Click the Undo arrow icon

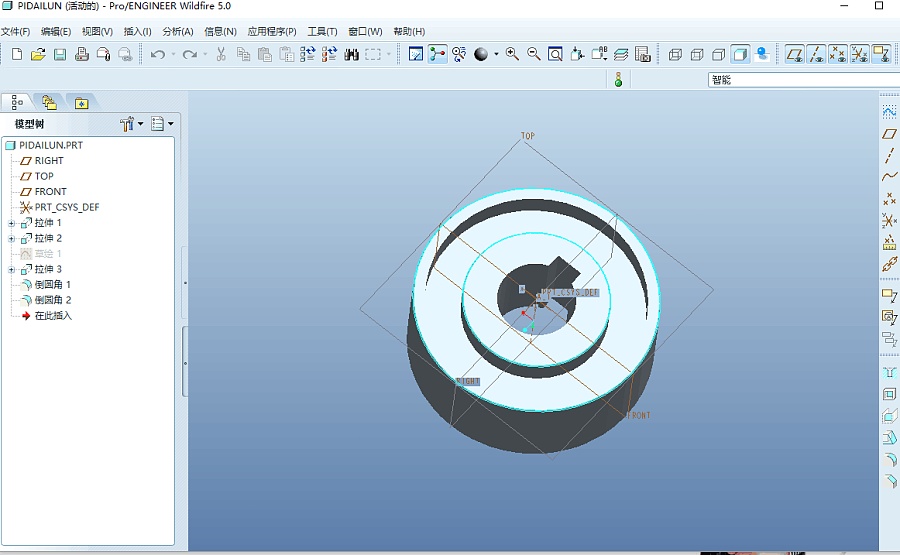158,55
